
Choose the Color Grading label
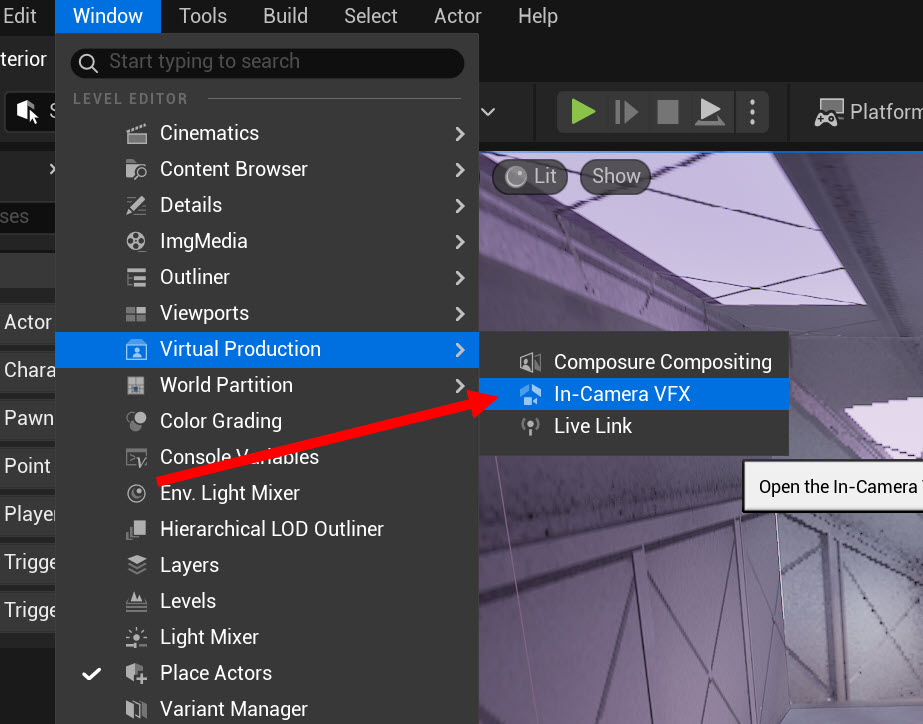221,421
